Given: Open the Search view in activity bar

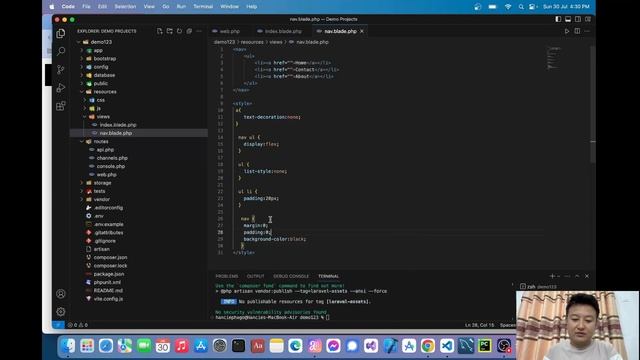Looking at the screenshot, I should (61, 51).
